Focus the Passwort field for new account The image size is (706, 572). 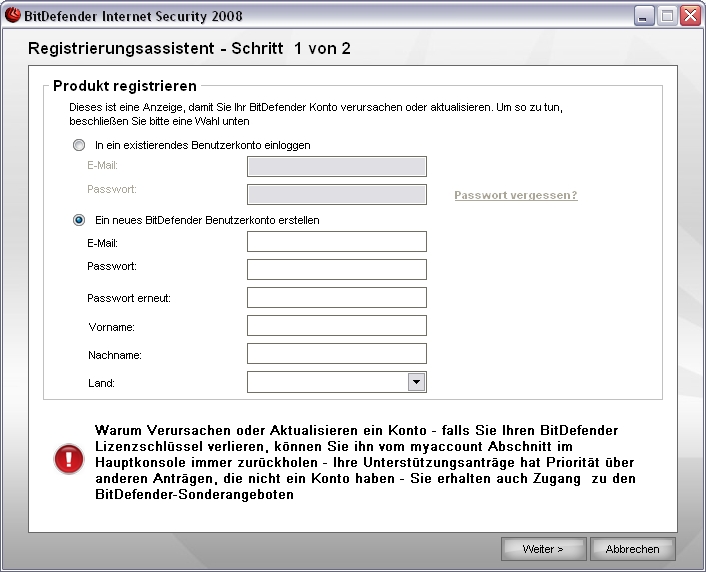tap(337, 269)
